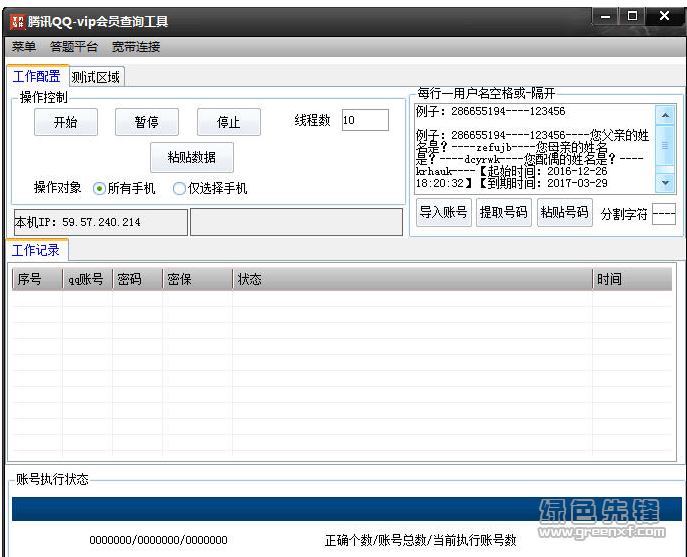This screenshot has height=557, width=687.
Task: Click the 开始 button
Action: pos(66,122)
